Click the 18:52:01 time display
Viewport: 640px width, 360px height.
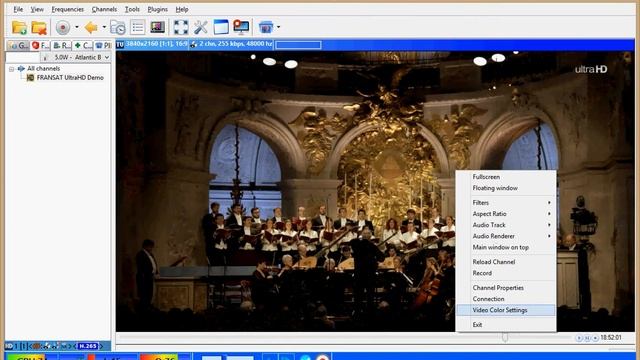coord(611,338)
